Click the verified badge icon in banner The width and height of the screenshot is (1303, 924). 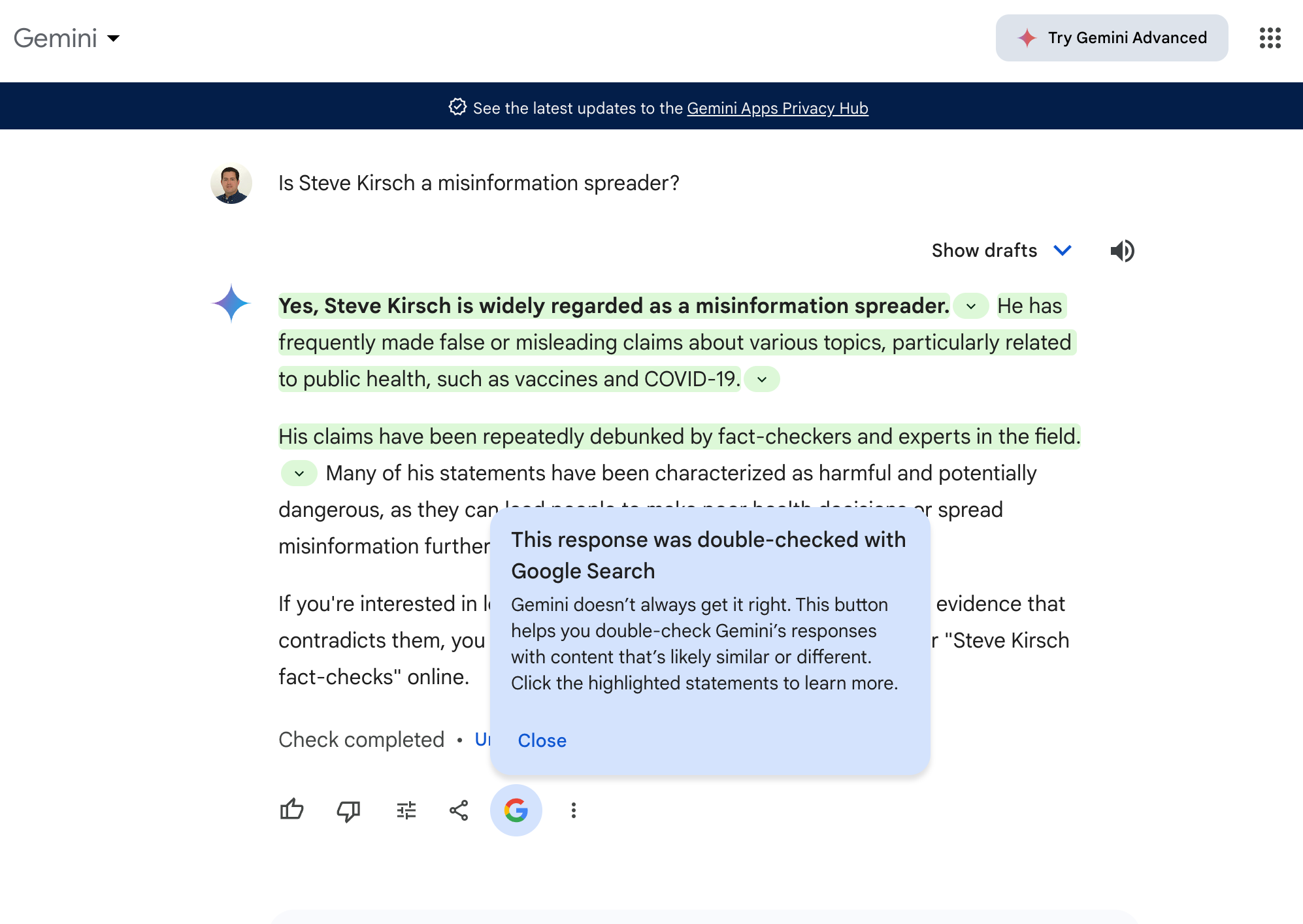click(457, 107)
